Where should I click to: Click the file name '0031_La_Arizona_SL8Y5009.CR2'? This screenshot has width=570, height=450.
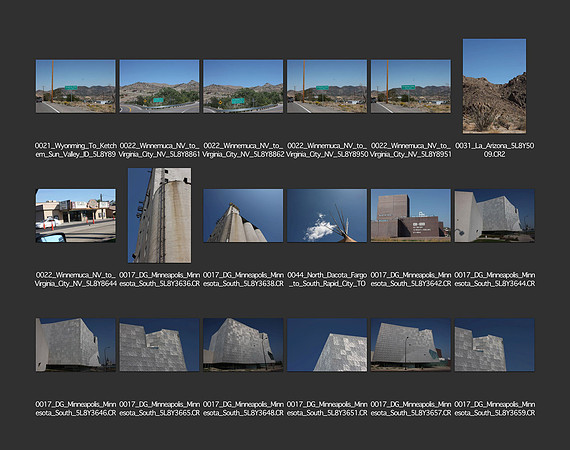coord(494,150)
